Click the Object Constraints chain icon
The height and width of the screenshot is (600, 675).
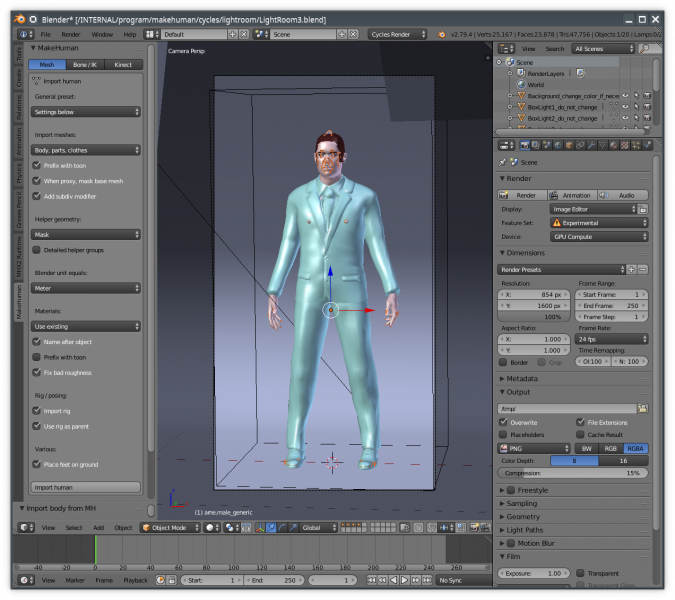pos(580,145)
